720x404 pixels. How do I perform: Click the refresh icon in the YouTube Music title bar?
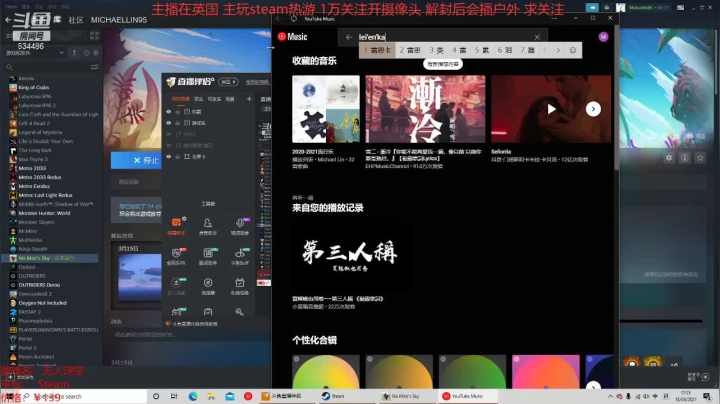pyautogui.click(x=294, y=18)
